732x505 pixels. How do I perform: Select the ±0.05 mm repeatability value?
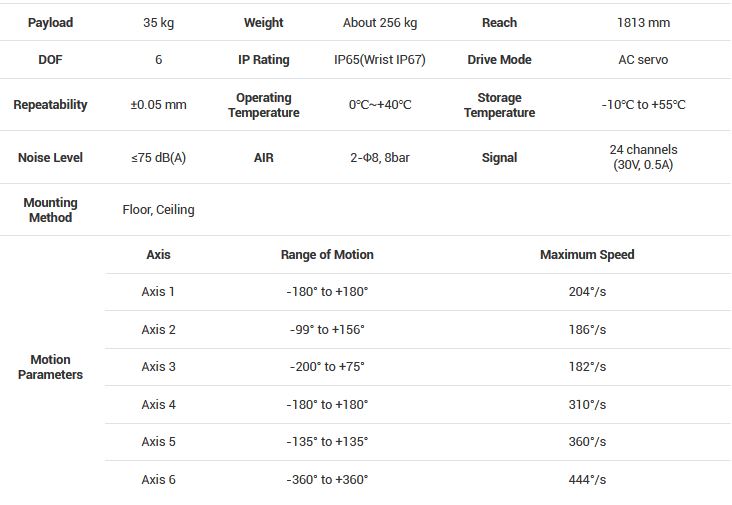click(158, 105)
